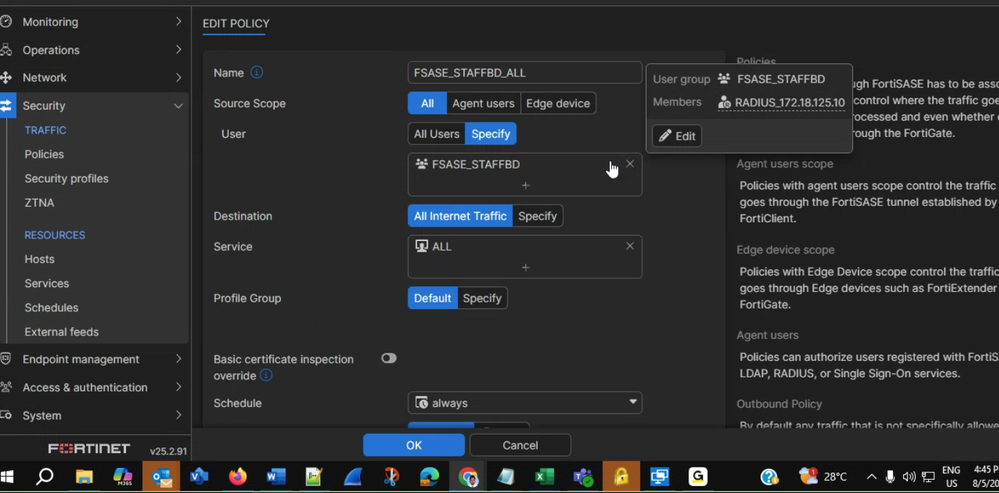Go to ZTNA in the sidebar

tap(39, 203)
